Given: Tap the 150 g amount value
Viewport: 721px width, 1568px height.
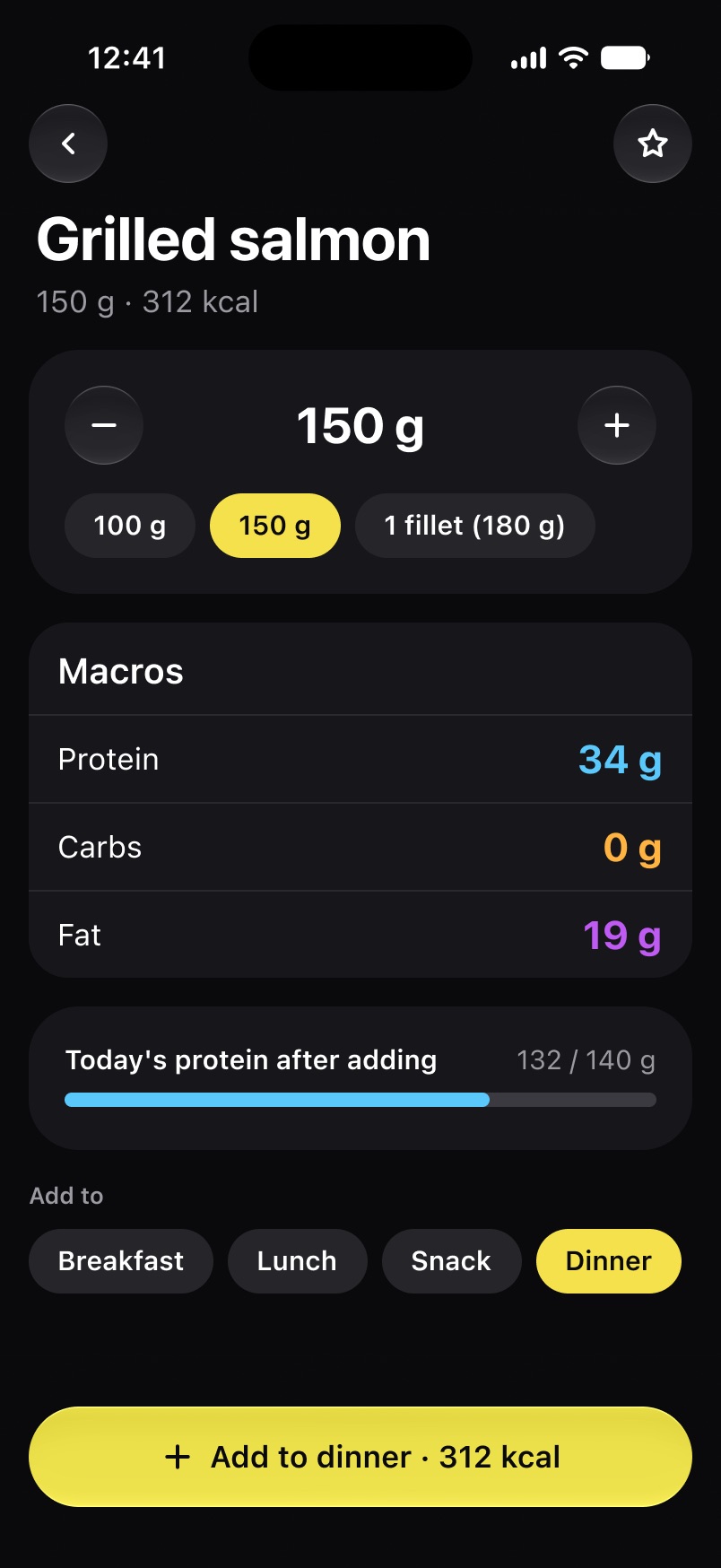Looking at the screenshot, I should [360, 426].
